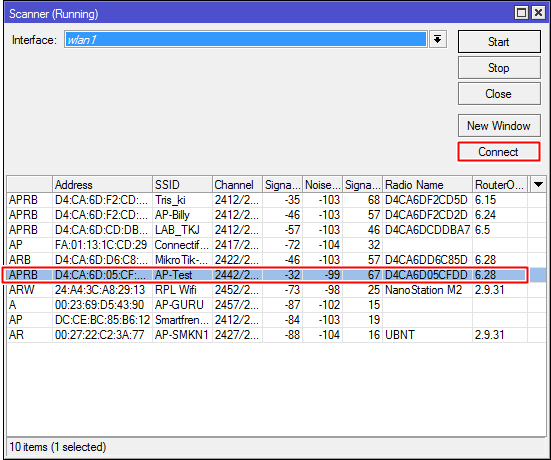Maximize the Scanner window
551x460 pixels.
coord(521,13)
